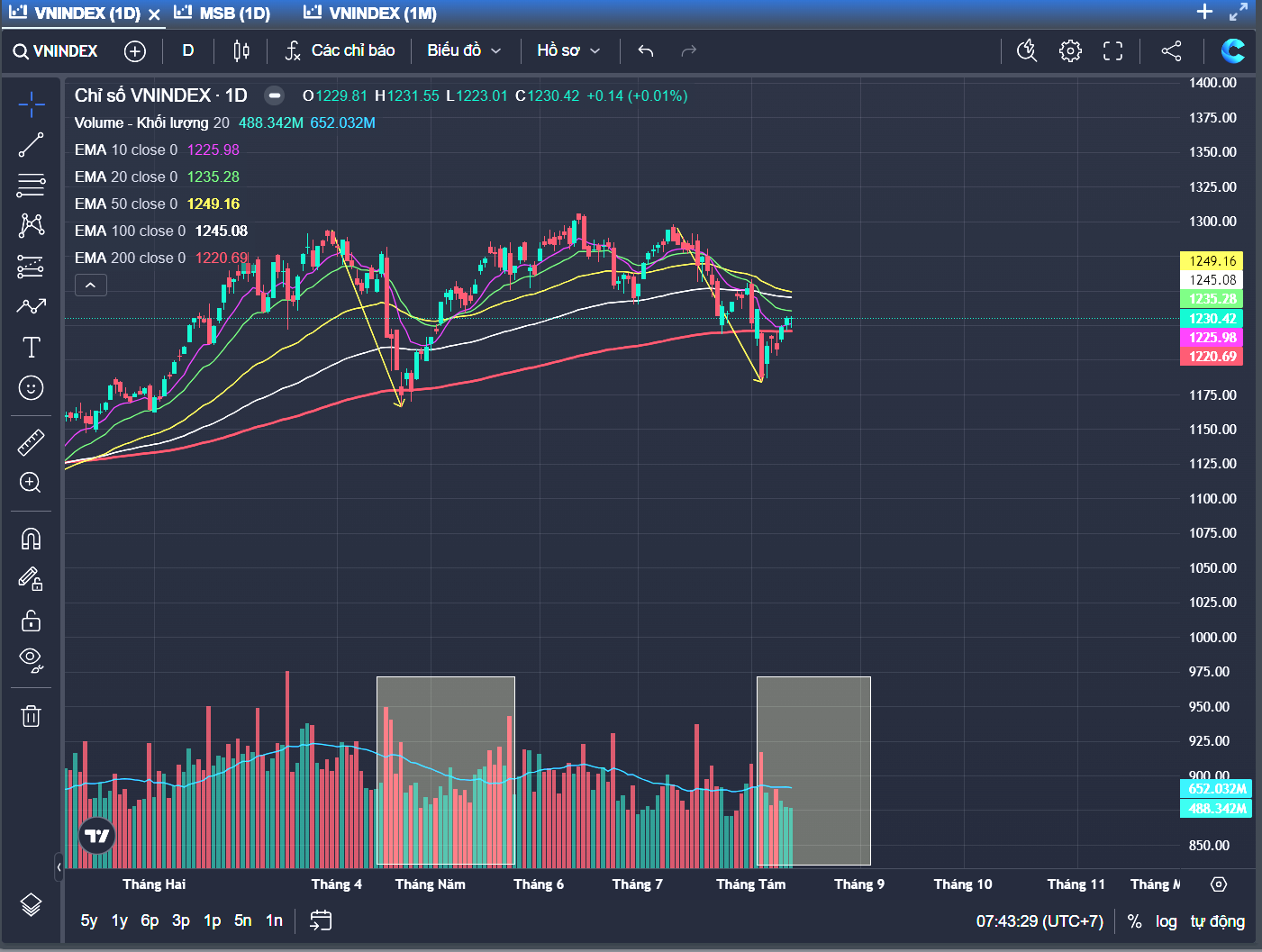This screenshot has width=1262, height=952.
Task: Select the crosshair cursor tool
Action: coord(31,104)
